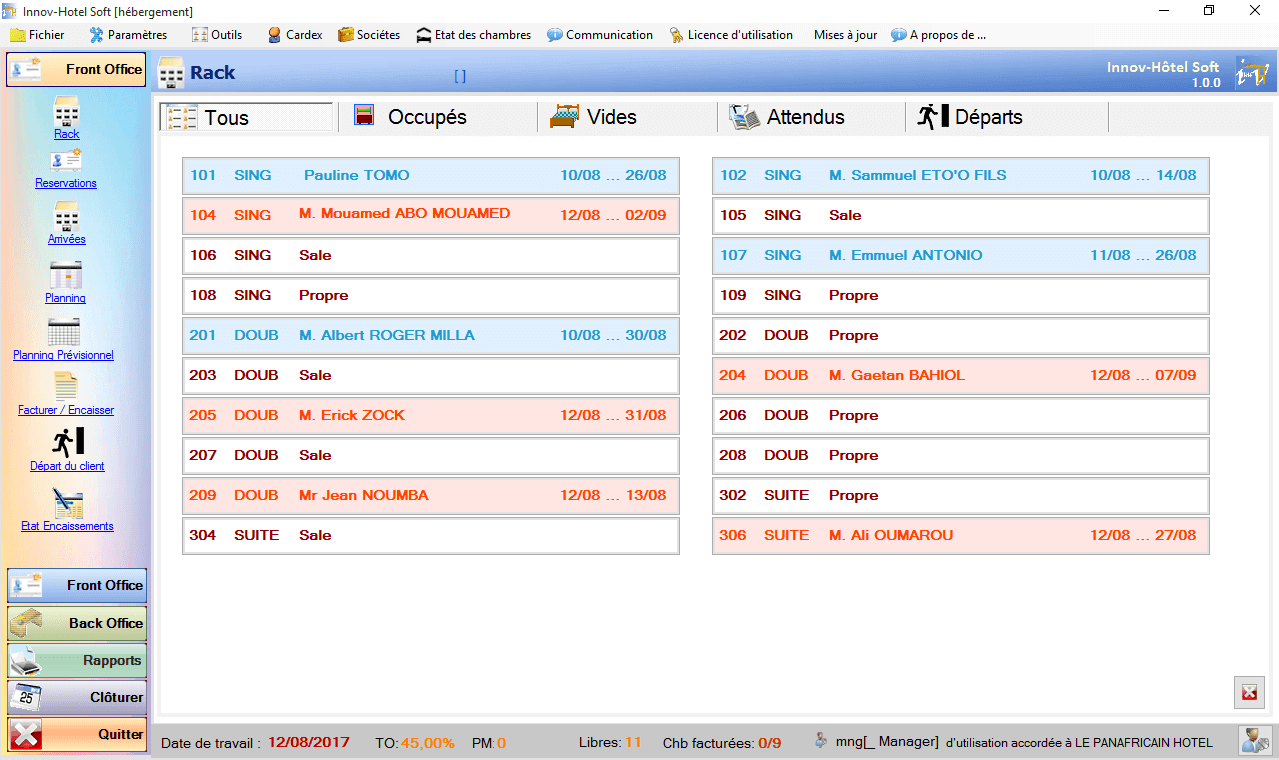
Task: Open the Etat des chambres menu
Action: click(473, 34)
